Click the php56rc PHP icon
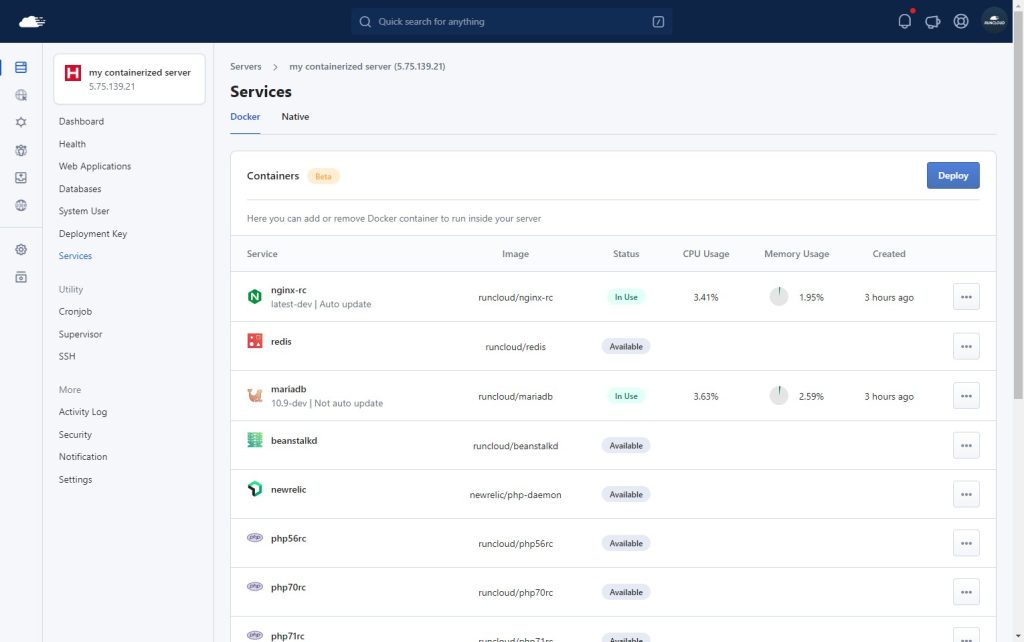 [255, 538]
